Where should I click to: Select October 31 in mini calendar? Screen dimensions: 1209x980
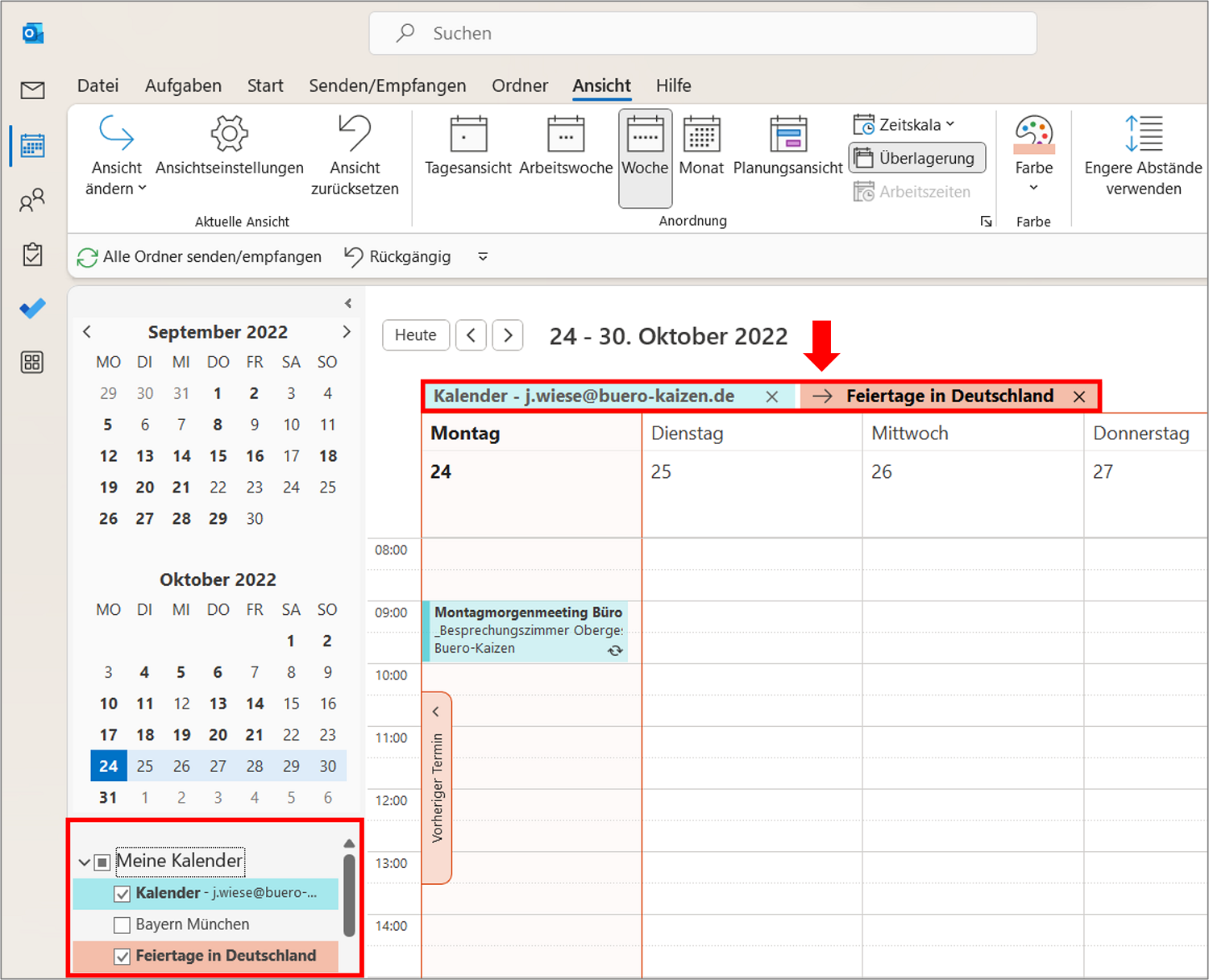pyautogui.click(x=108, y=798)
